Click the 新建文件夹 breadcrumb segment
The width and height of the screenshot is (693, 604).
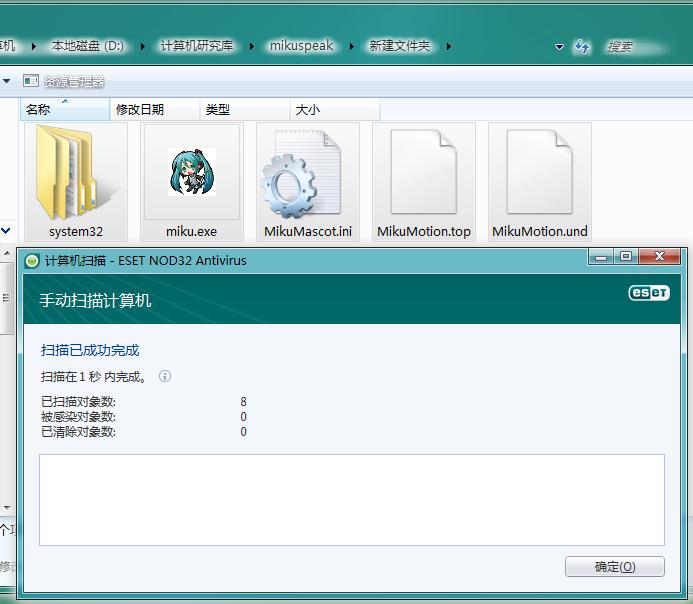click(400, 46)
